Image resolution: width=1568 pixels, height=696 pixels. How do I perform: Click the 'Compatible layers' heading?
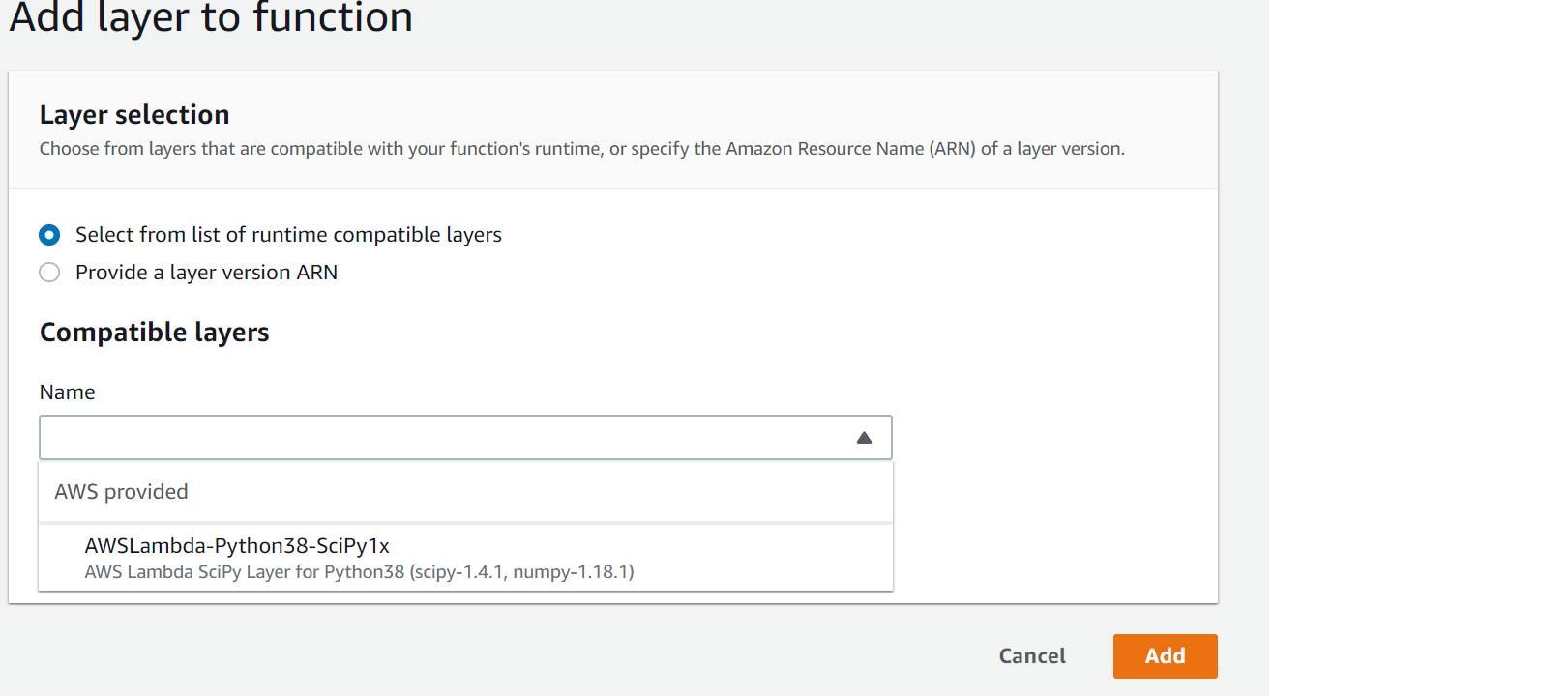[x=154, y=333]
